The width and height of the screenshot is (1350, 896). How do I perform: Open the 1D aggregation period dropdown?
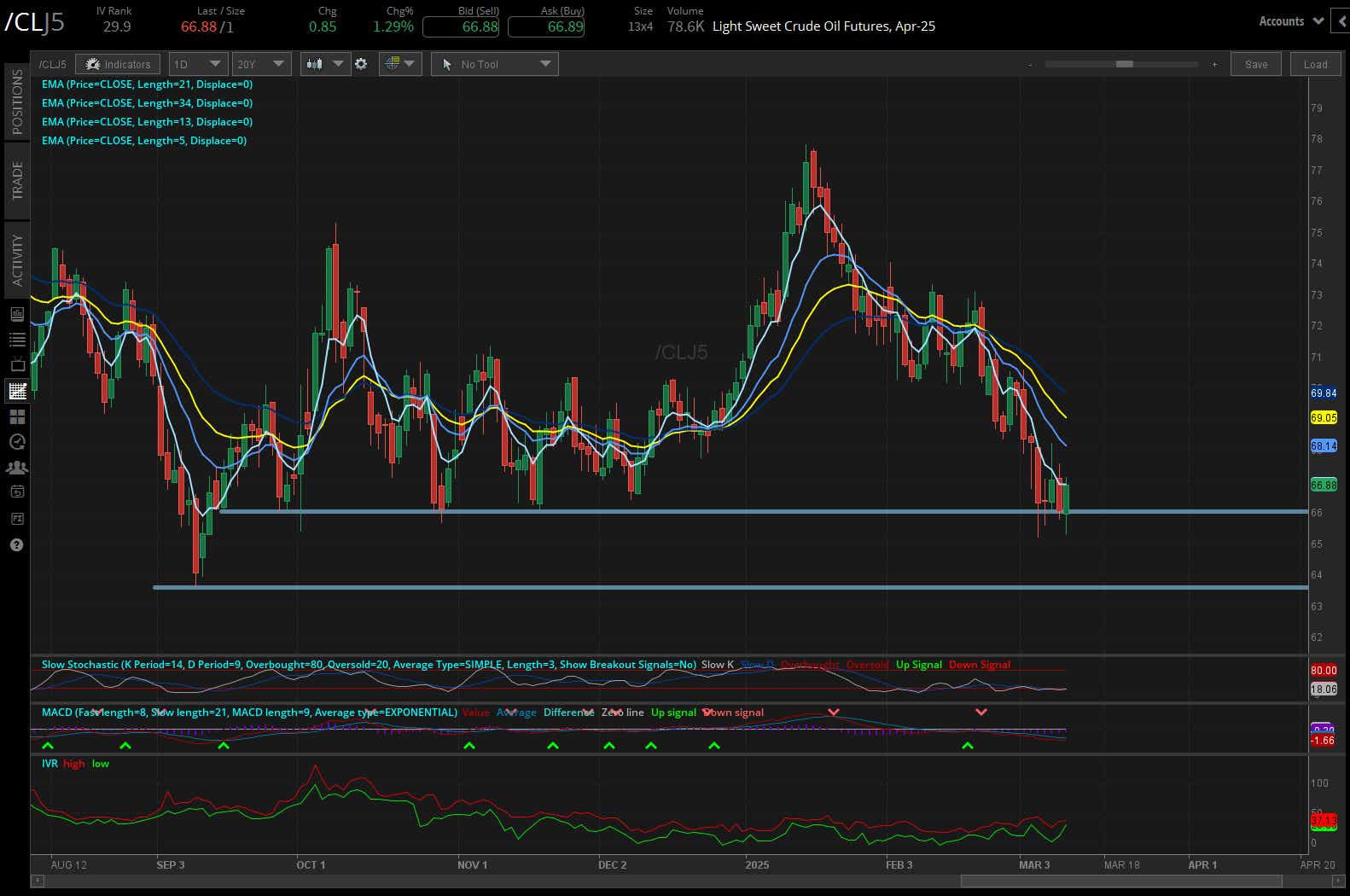tap(198, 64)
